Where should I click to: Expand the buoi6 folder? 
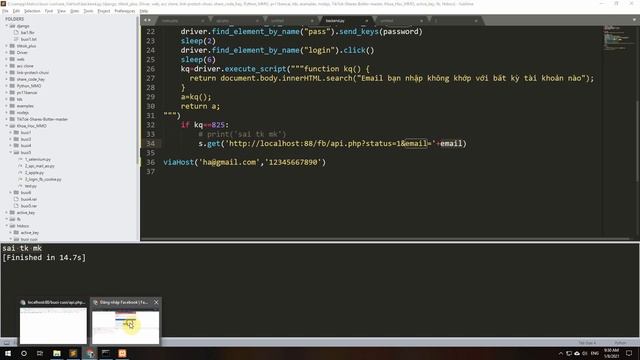(11, 192)
